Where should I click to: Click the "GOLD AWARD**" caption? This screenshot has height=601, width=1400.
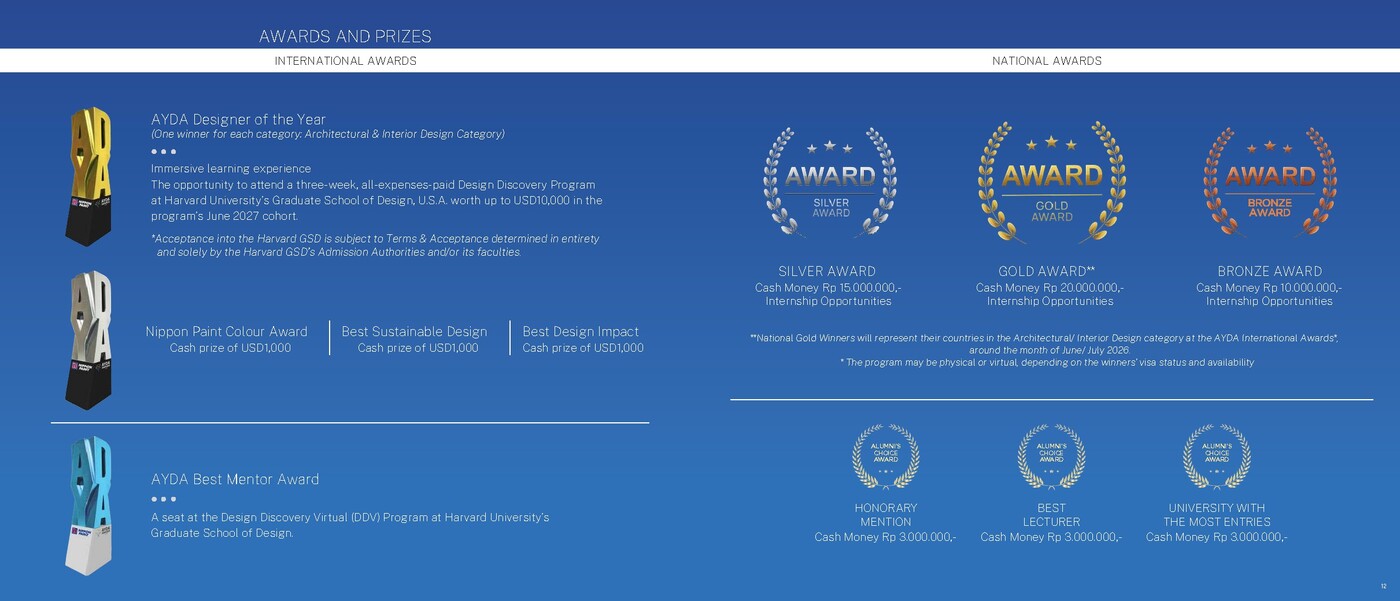point(1047,271)
